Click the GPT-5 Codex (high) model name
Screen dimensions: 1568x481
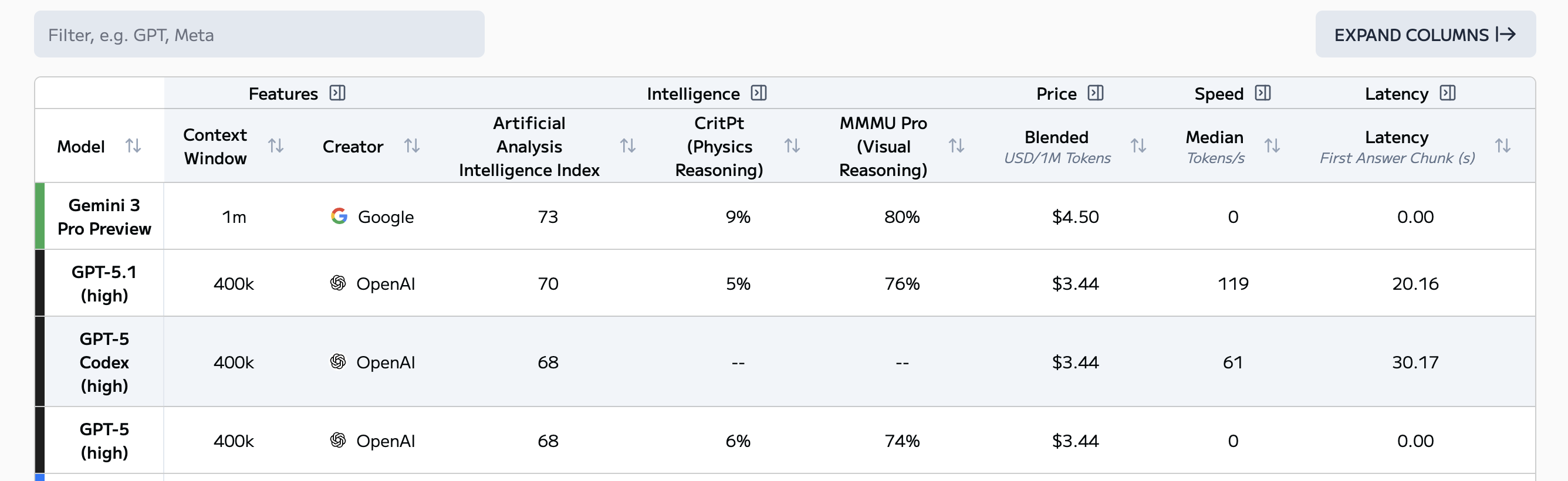104,362
